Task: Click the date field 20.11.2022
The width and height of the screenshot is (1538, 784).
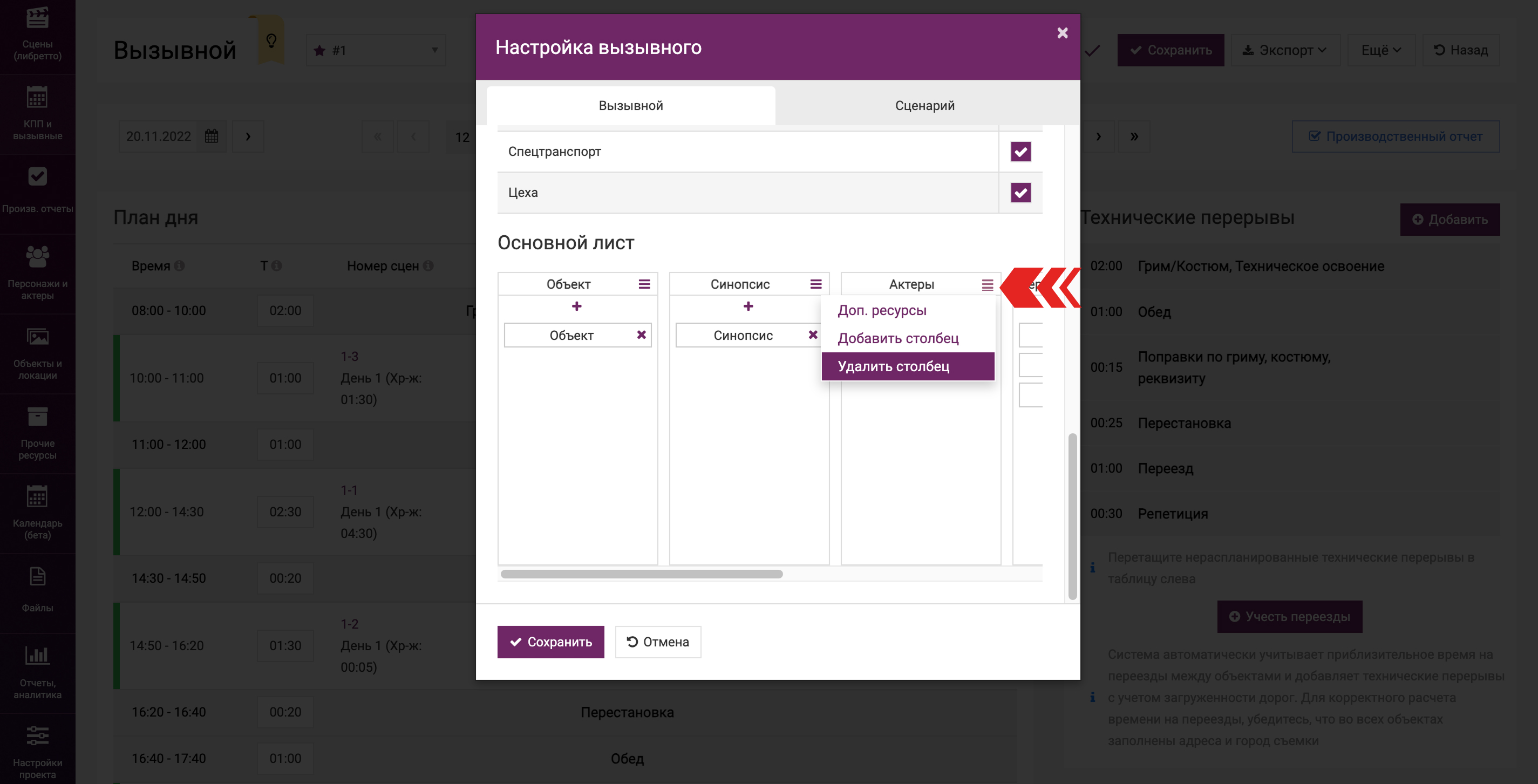Action: (158, 136)
